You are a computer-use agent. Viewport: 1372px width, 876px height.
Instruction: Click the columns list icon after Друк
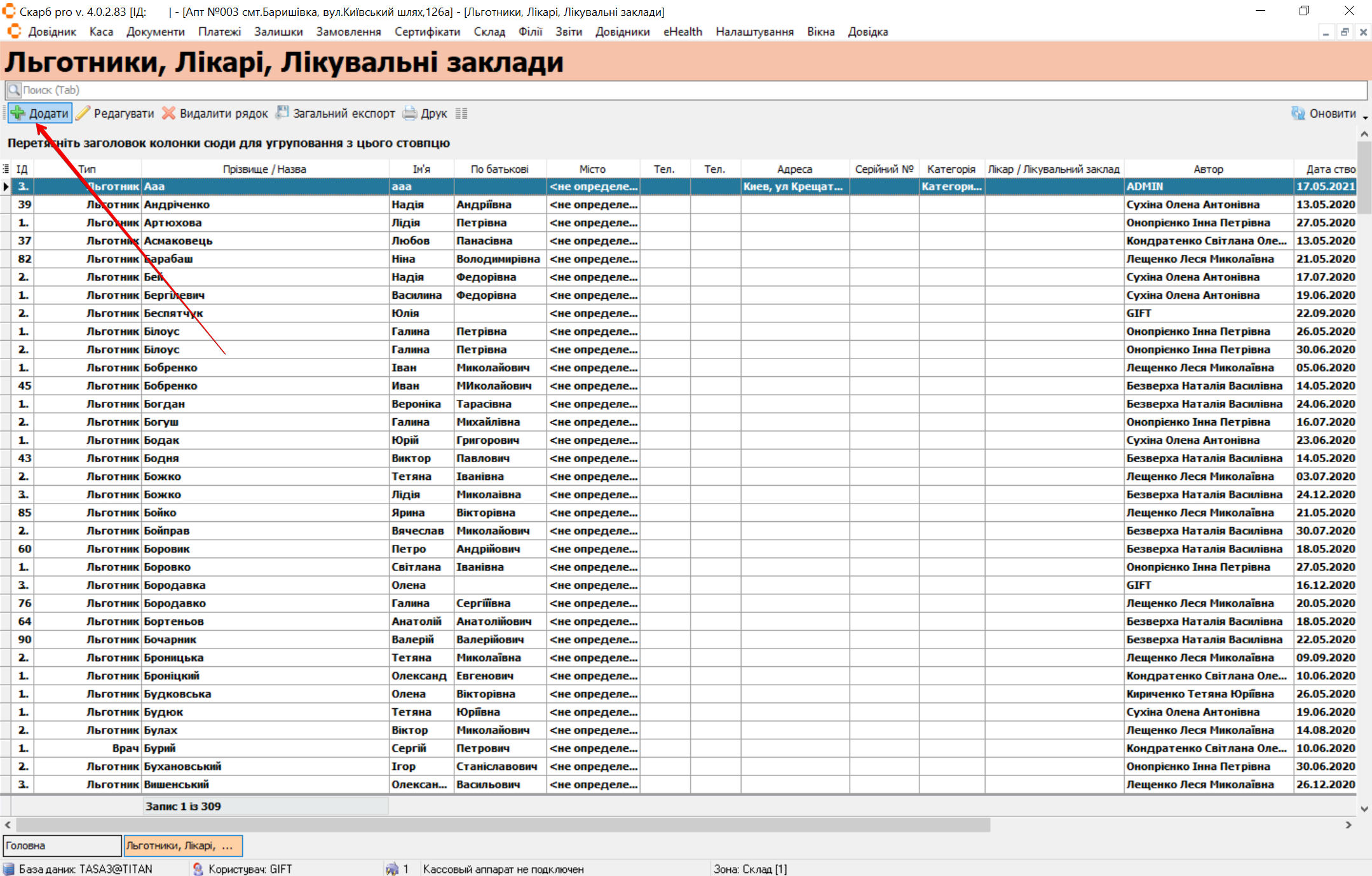pos(461,113)
